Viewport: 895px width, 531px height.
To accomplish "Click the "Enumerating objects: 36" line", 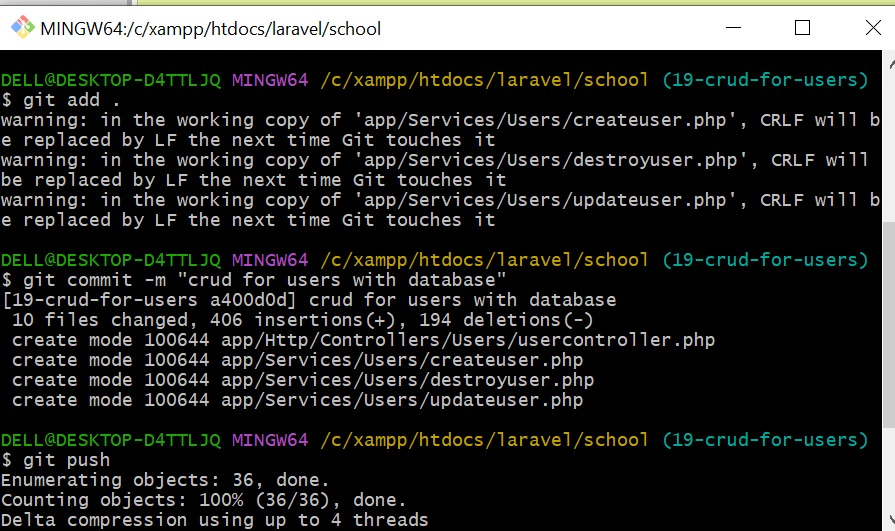I will [x=165, y=480].
